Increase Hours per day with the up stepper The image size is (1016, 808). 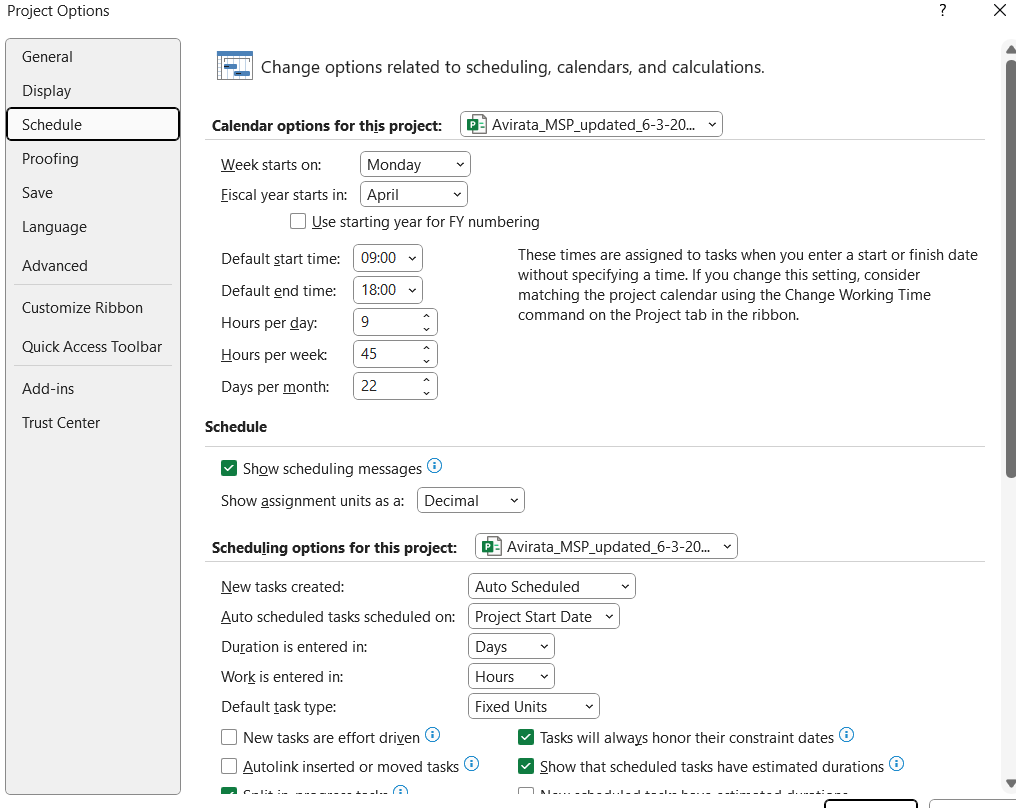tap(426, 315)
